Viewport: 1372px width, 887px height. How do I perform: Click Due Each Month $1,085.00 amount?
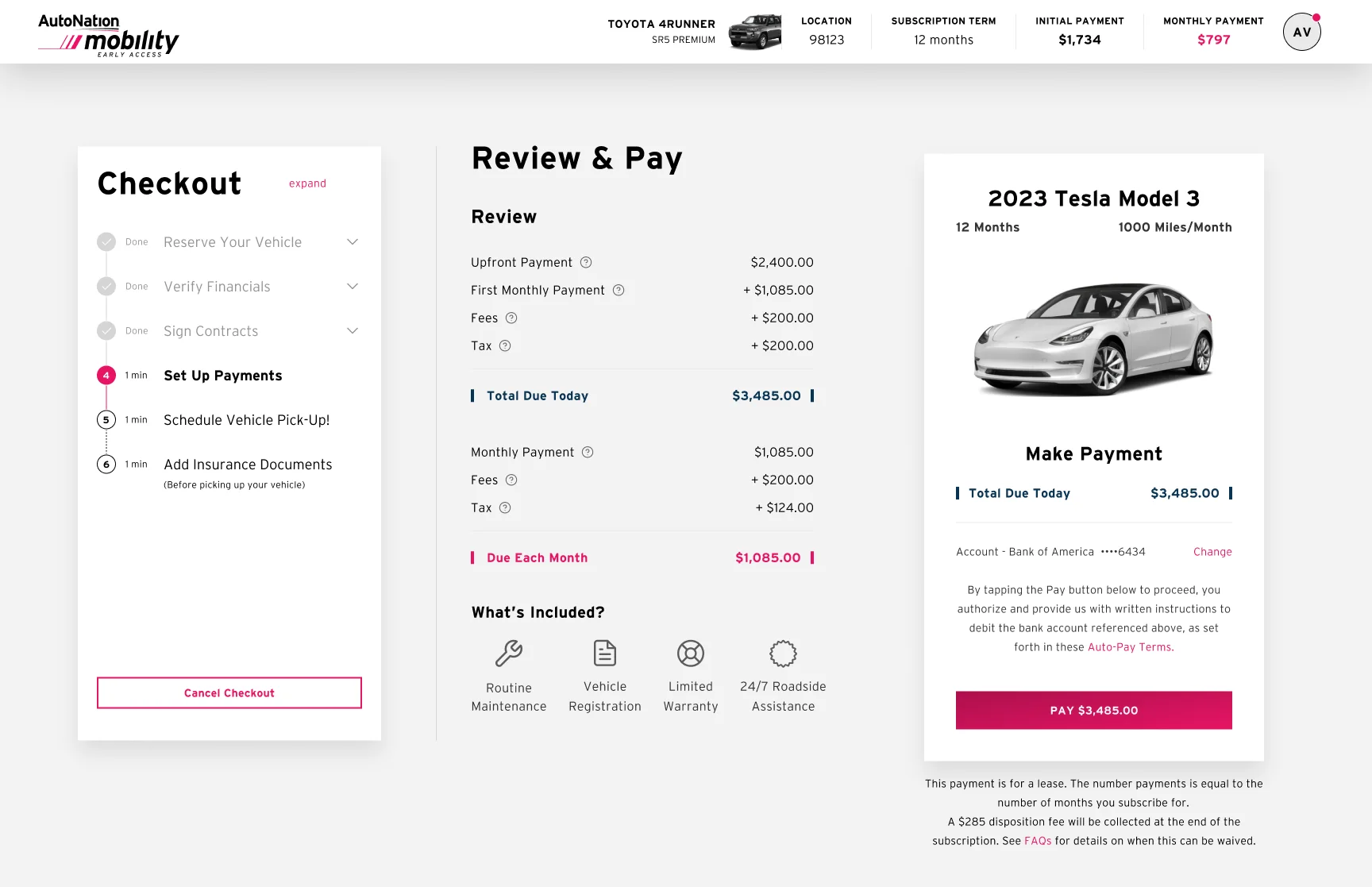[768, 558]
